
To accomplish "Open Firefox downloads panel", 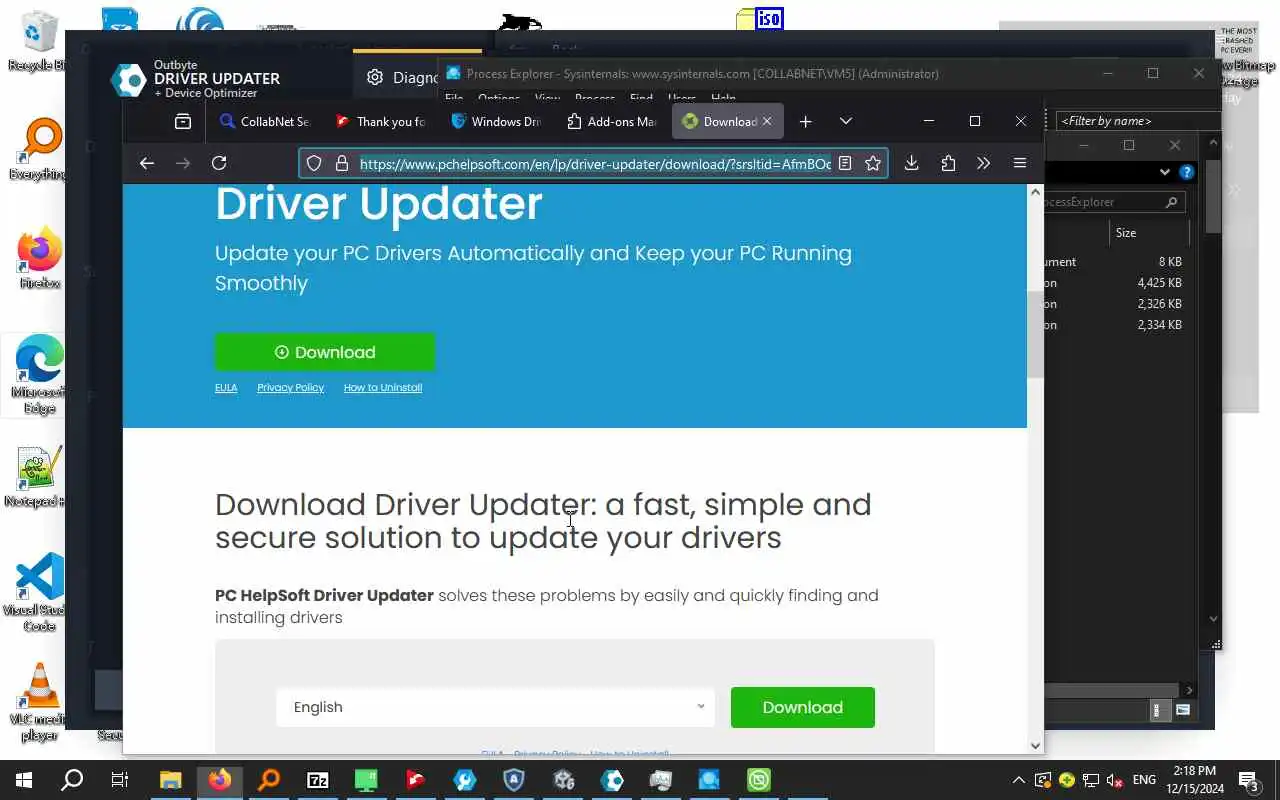I will (x=911, y=163).
